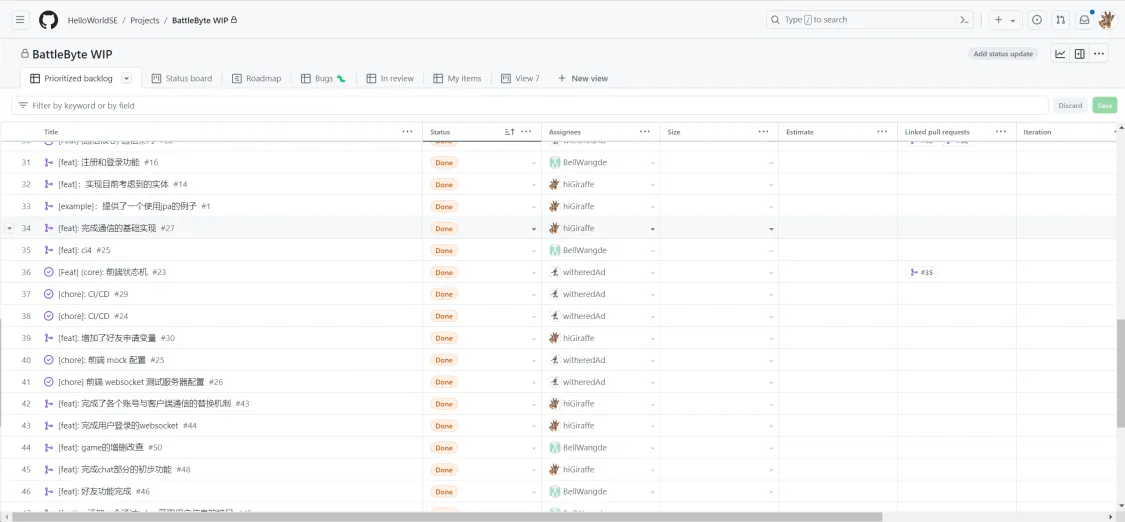Open the Status dropdown for row 34

533,229
